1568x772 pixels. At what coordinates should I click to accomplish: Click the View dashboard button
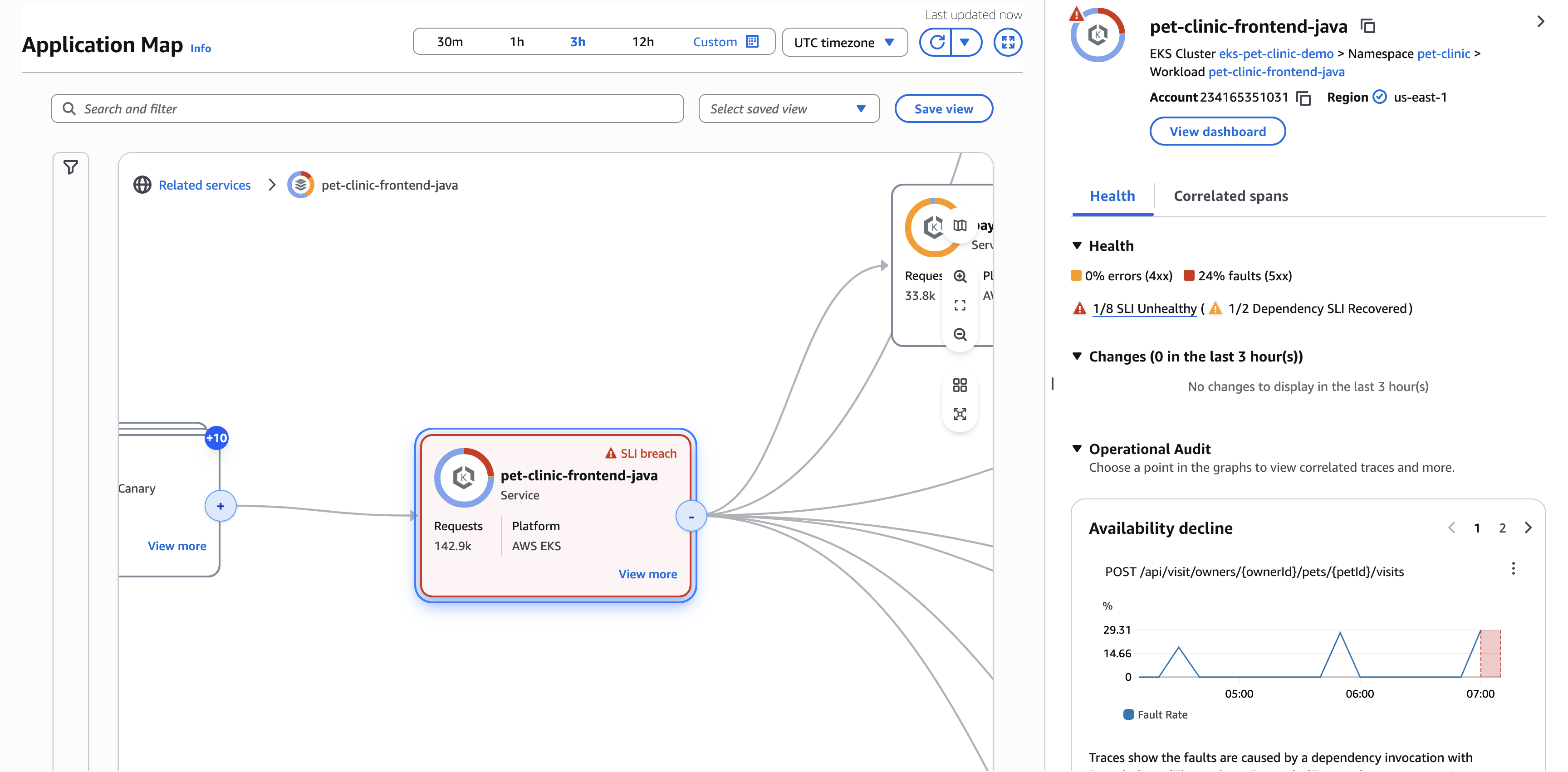(x=1217, y=131)
